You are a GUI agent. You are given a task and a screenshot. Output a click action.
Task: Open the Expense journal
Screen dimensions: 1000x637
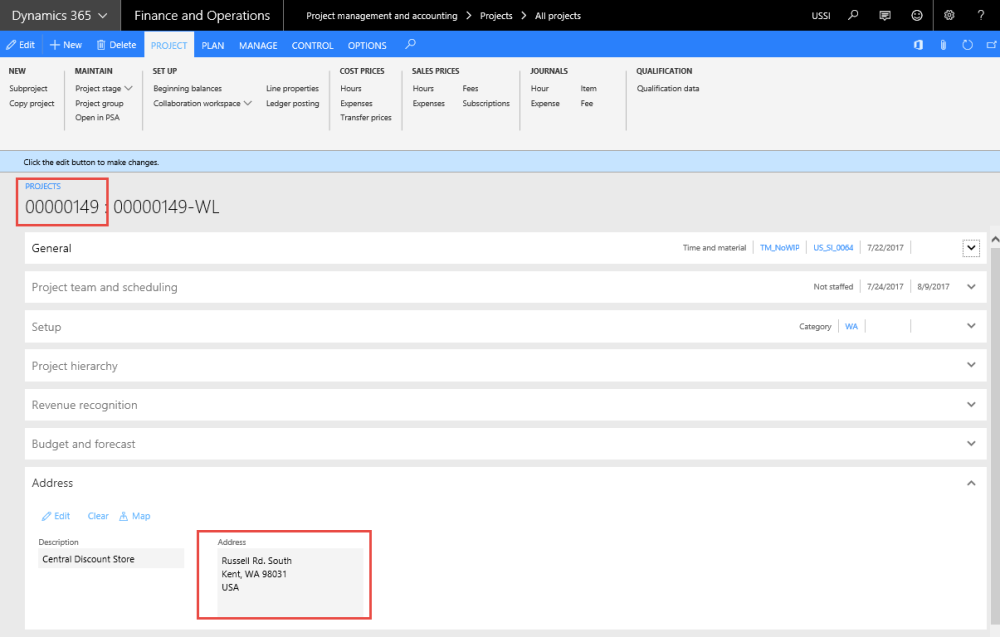pos(545,103)
